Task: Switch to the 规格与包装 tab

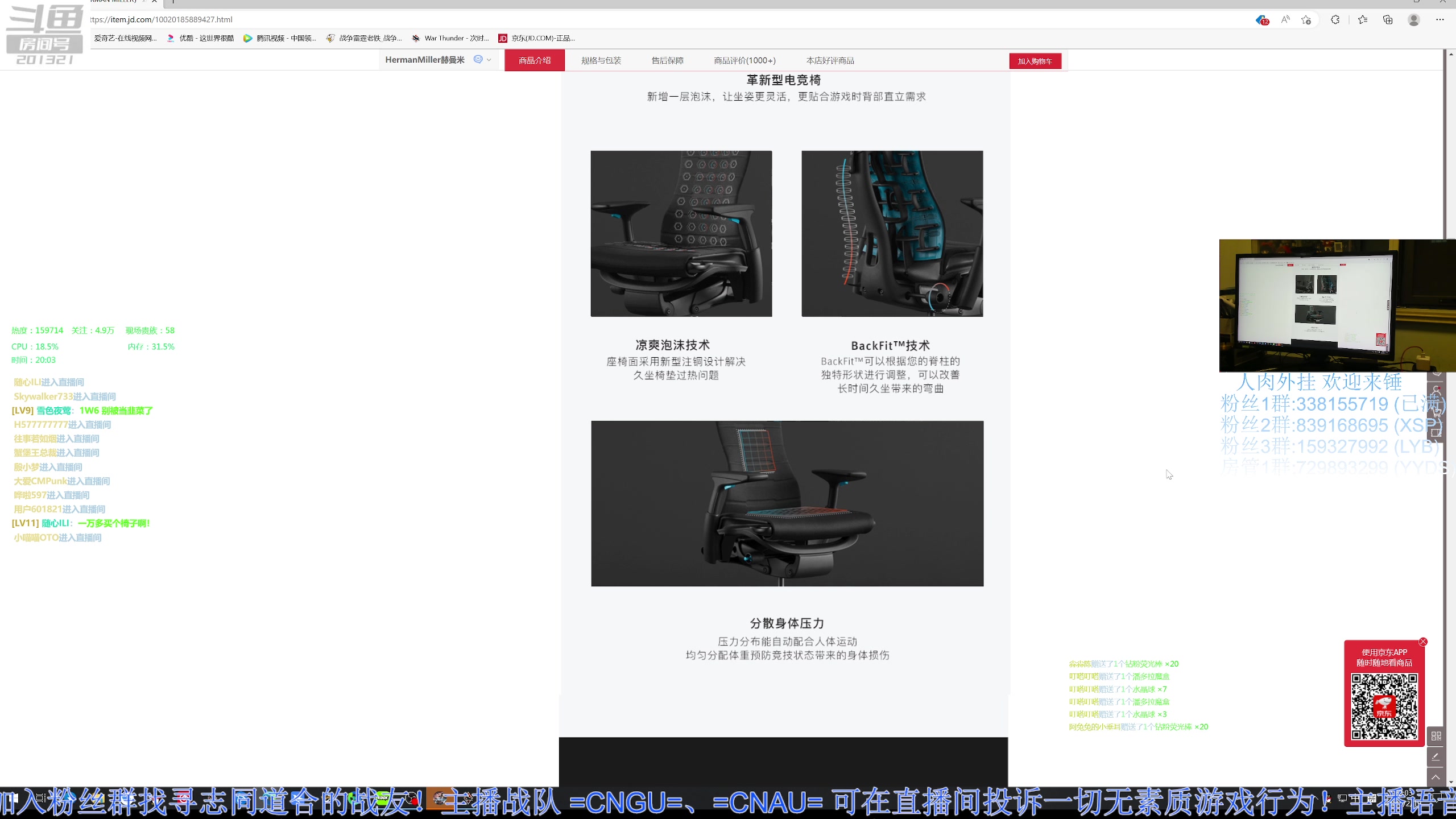Action: click(x=601, y=60)
